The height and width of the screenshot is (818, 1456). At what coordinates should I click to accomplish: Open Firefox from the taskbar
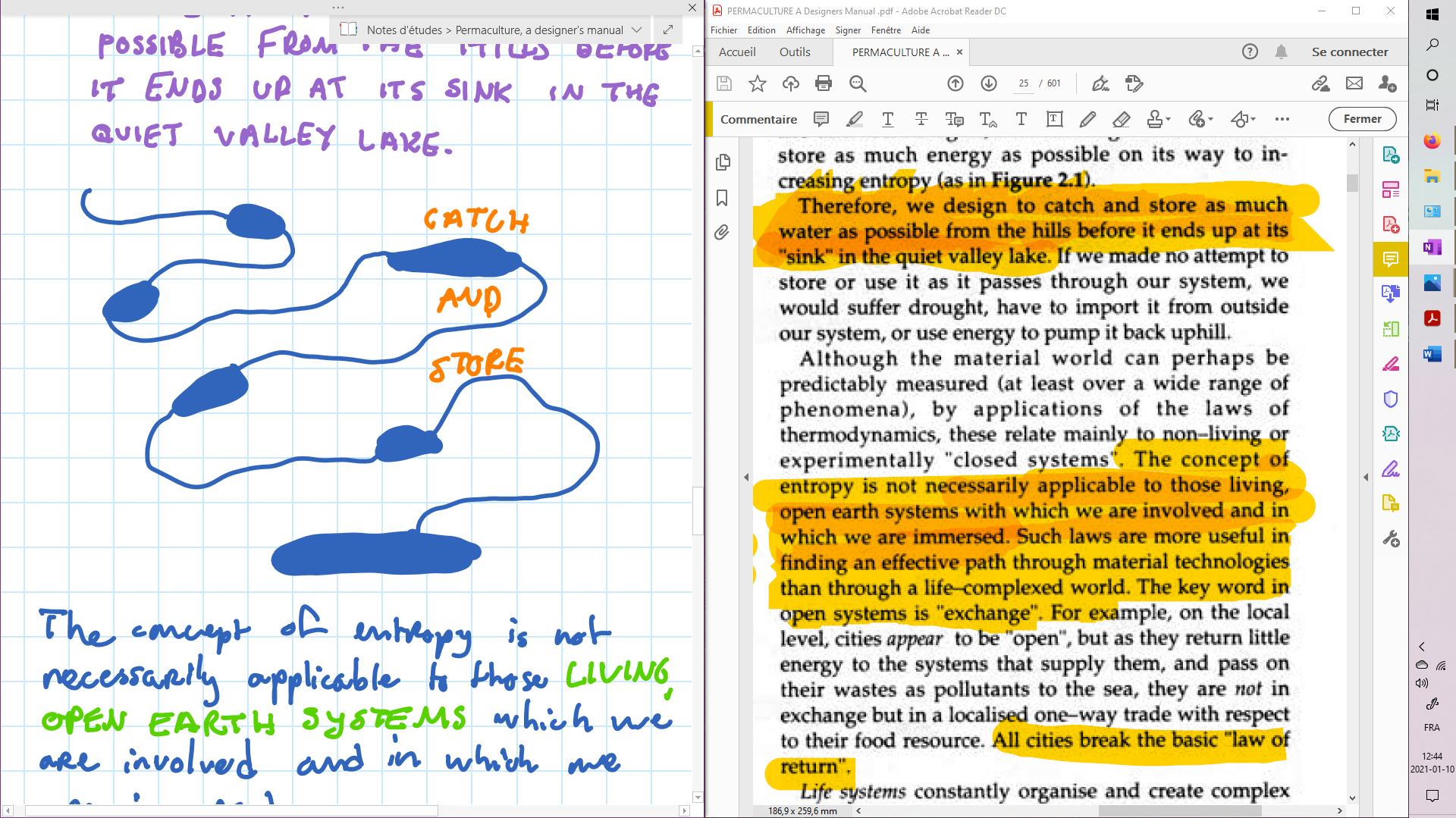1432,141
